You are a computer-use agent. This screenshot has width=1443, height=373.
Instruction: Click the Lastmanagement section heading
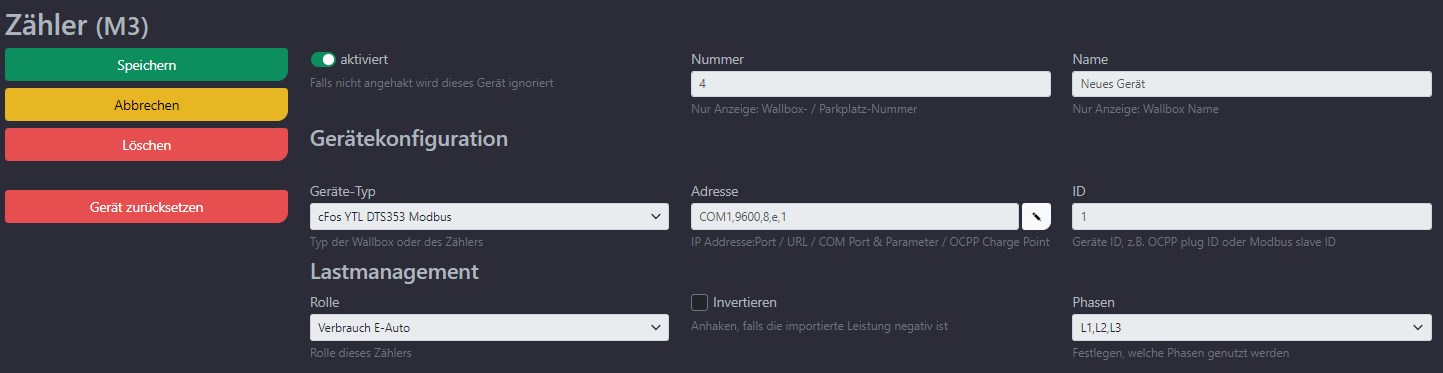tap(395, 271)
